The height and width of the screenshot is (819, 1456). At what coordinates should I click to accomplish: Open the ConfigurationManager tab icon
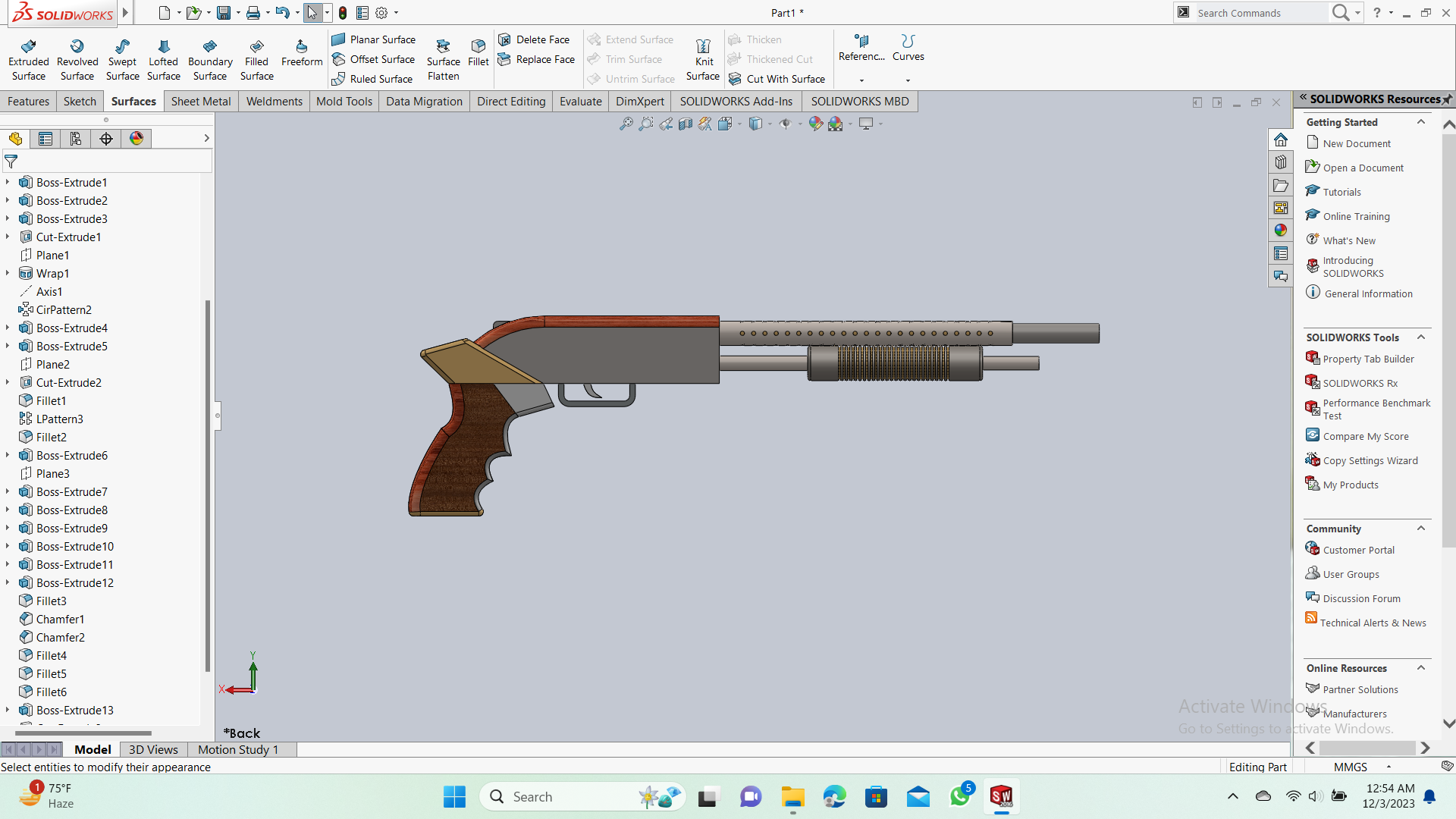[x=76, y=139]
